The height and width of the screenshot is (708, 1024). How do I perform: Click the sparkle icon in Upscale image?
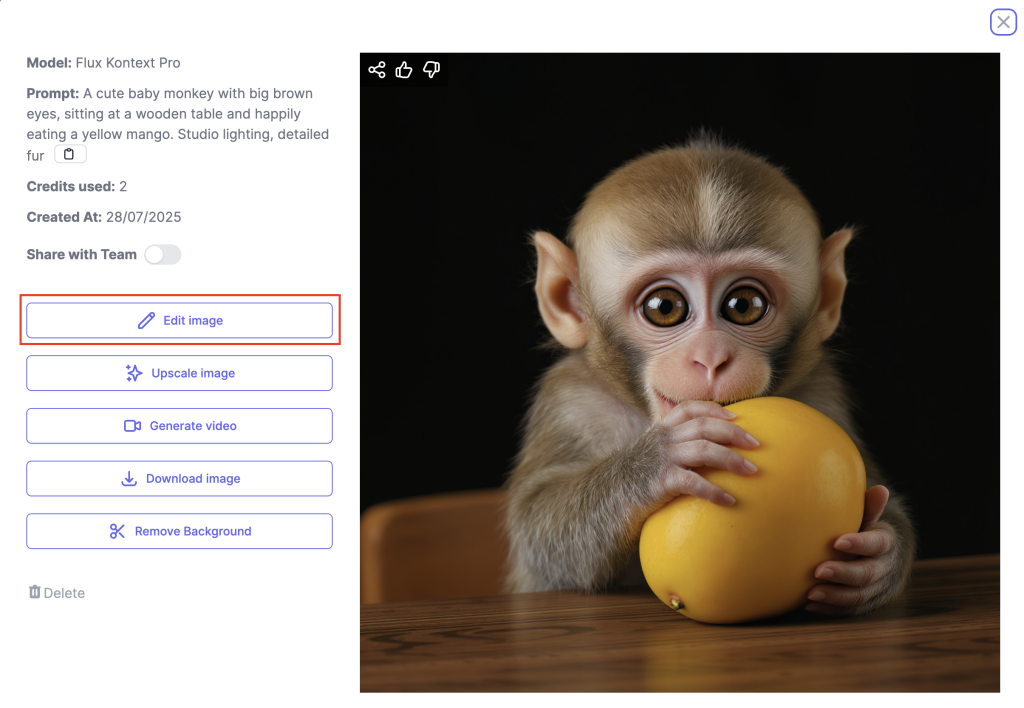(134, 373)
